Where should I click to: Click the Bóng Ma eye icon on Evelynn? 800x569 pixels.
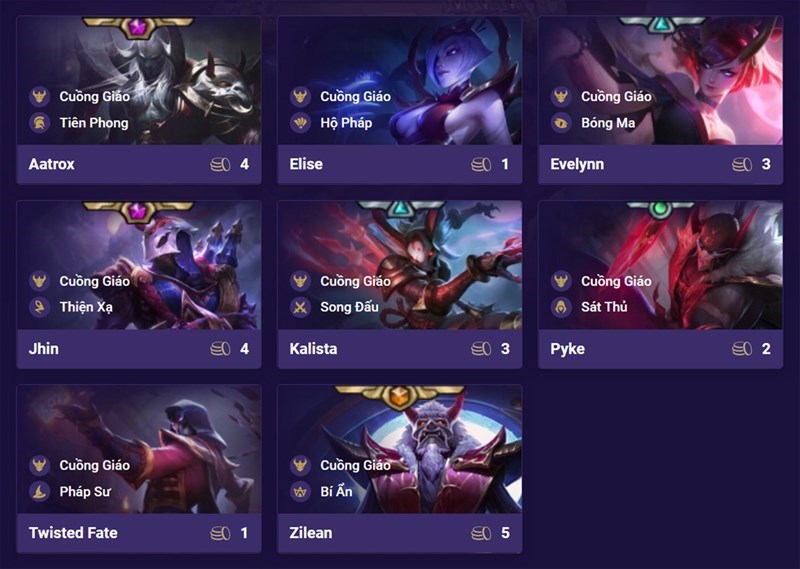pos(561,123)
